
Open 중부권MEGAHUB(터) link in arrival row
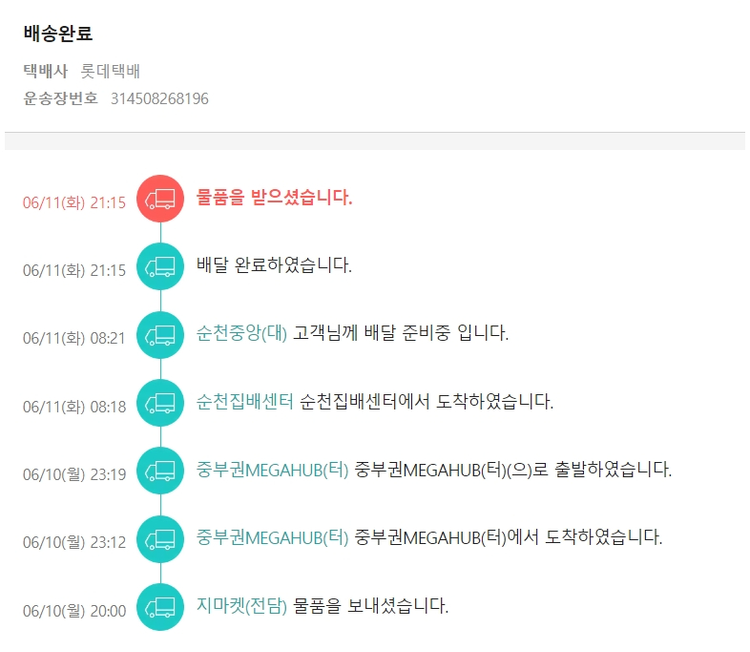click(273, 537)
